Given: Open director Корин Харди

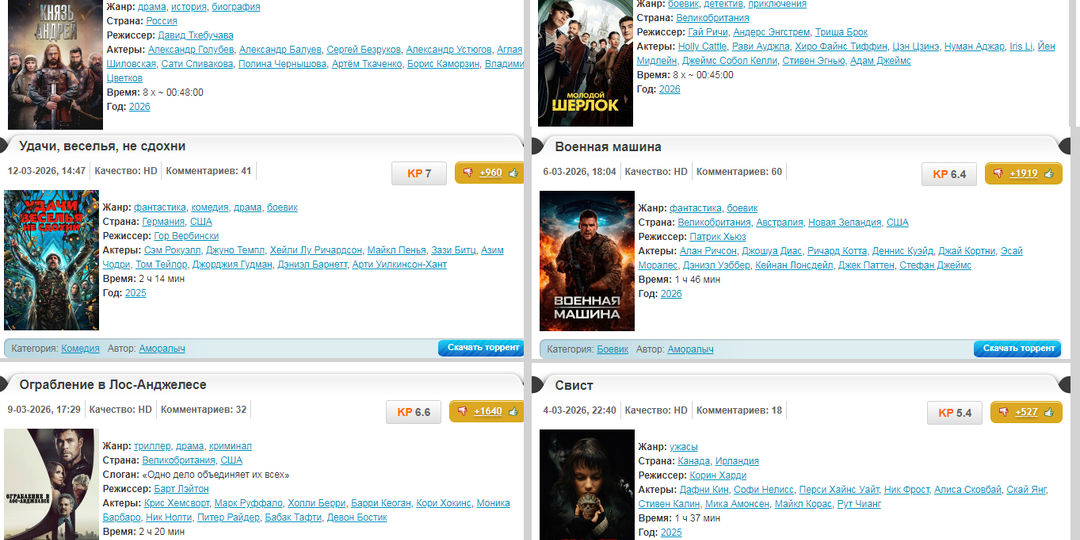Looking at the screenshot, I should point(718,475).
